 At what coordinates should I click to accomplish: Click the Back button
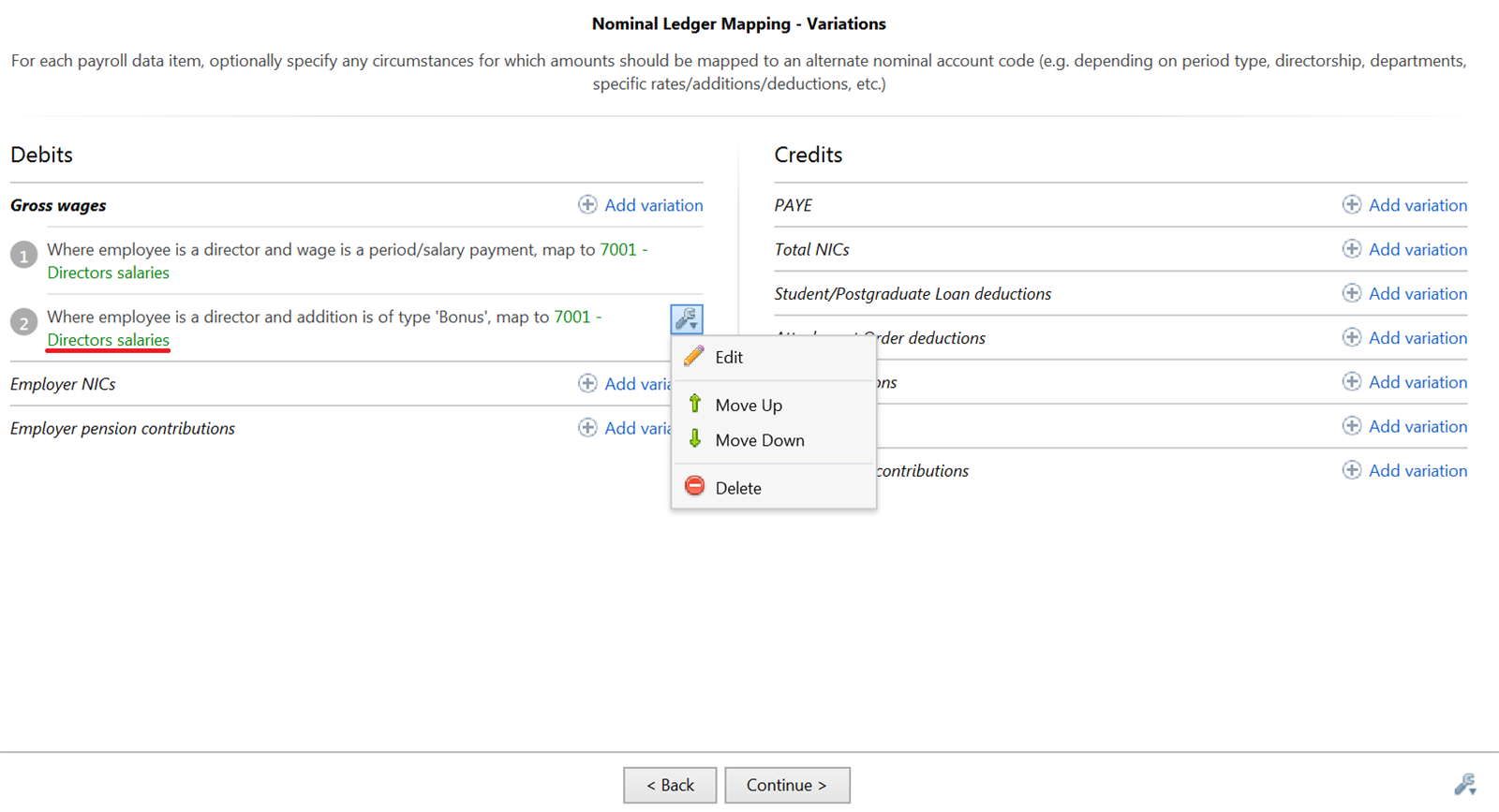point(670,785)
